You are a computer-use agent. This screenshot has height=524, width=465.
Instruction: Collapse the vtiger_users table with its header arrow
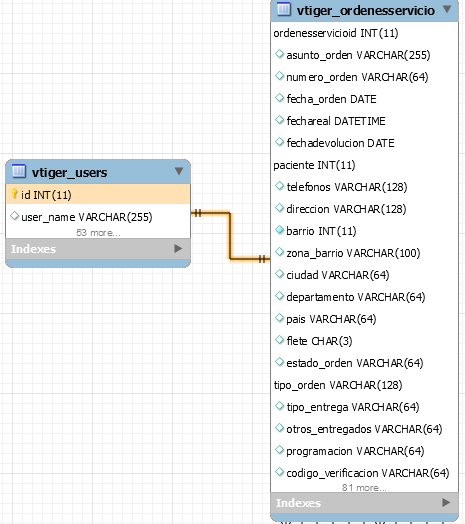point(179,171)
